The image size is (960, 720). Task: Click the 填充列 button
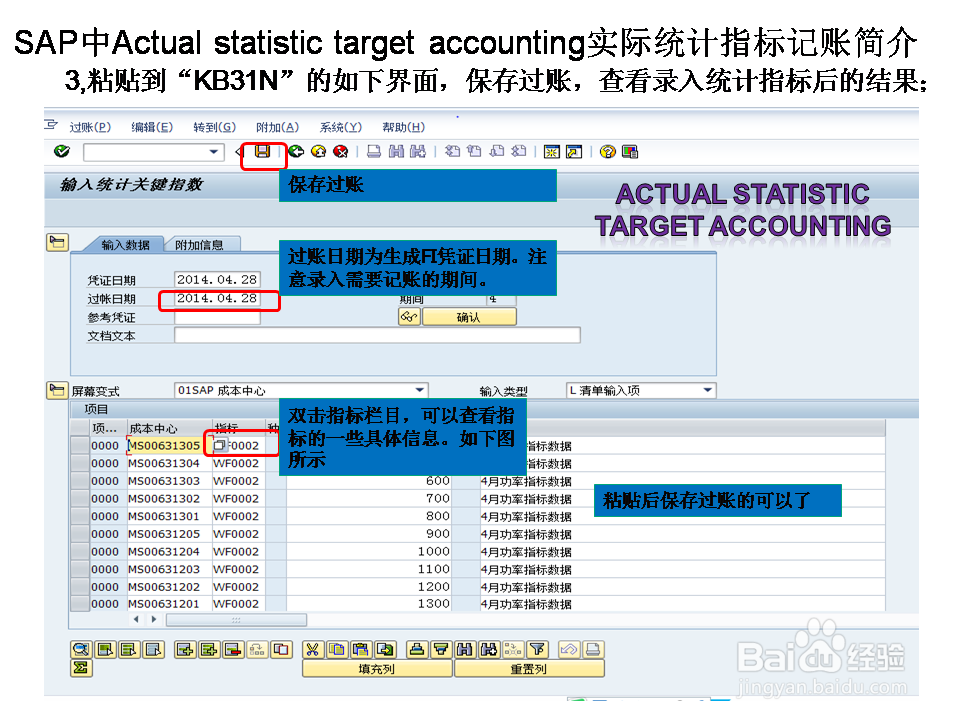(x=377, y=669)
